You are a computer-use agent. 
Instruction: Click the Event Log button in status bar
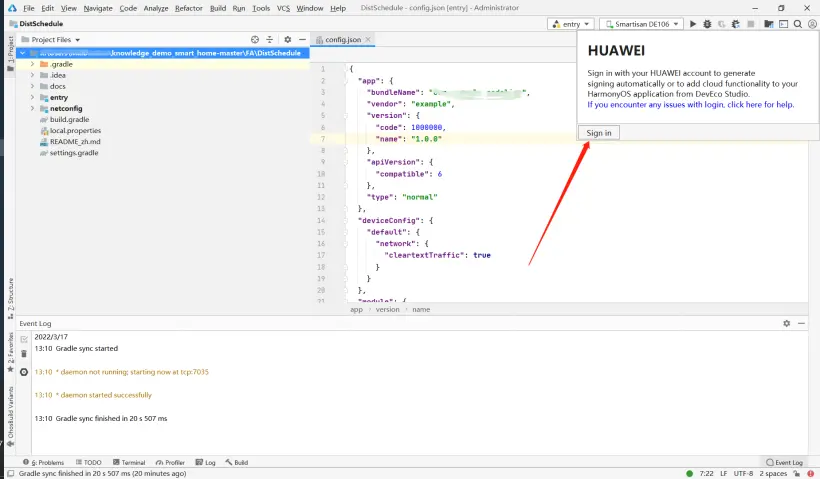pos(784,463)
